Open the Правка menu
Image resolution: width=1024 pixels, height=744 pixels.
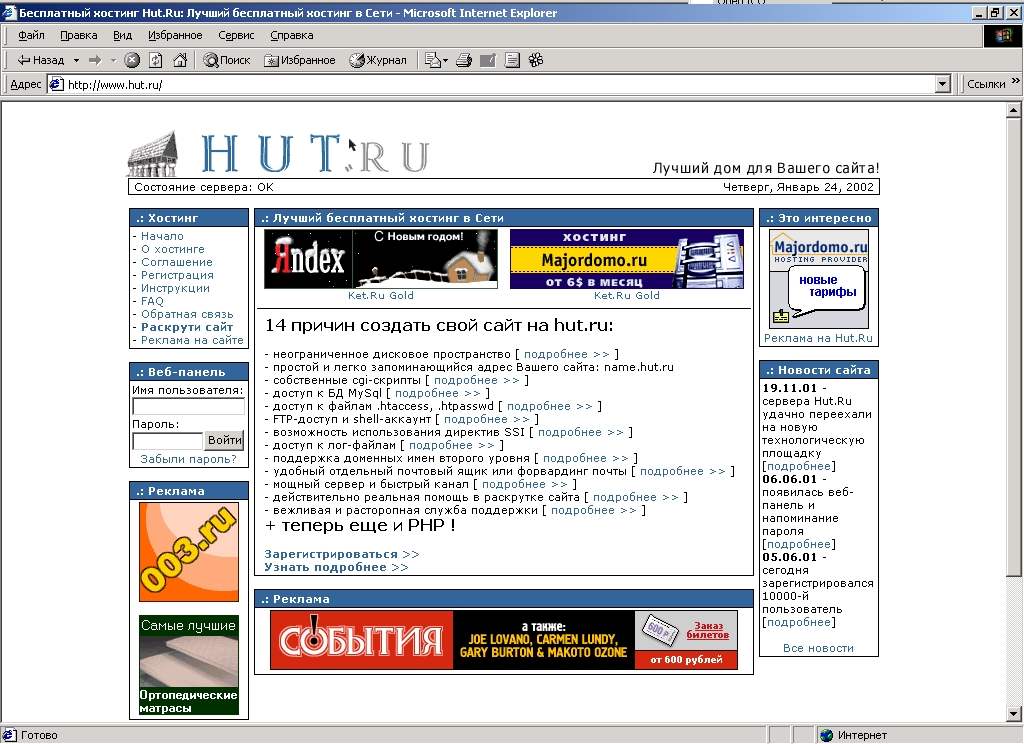pos(78,35)
